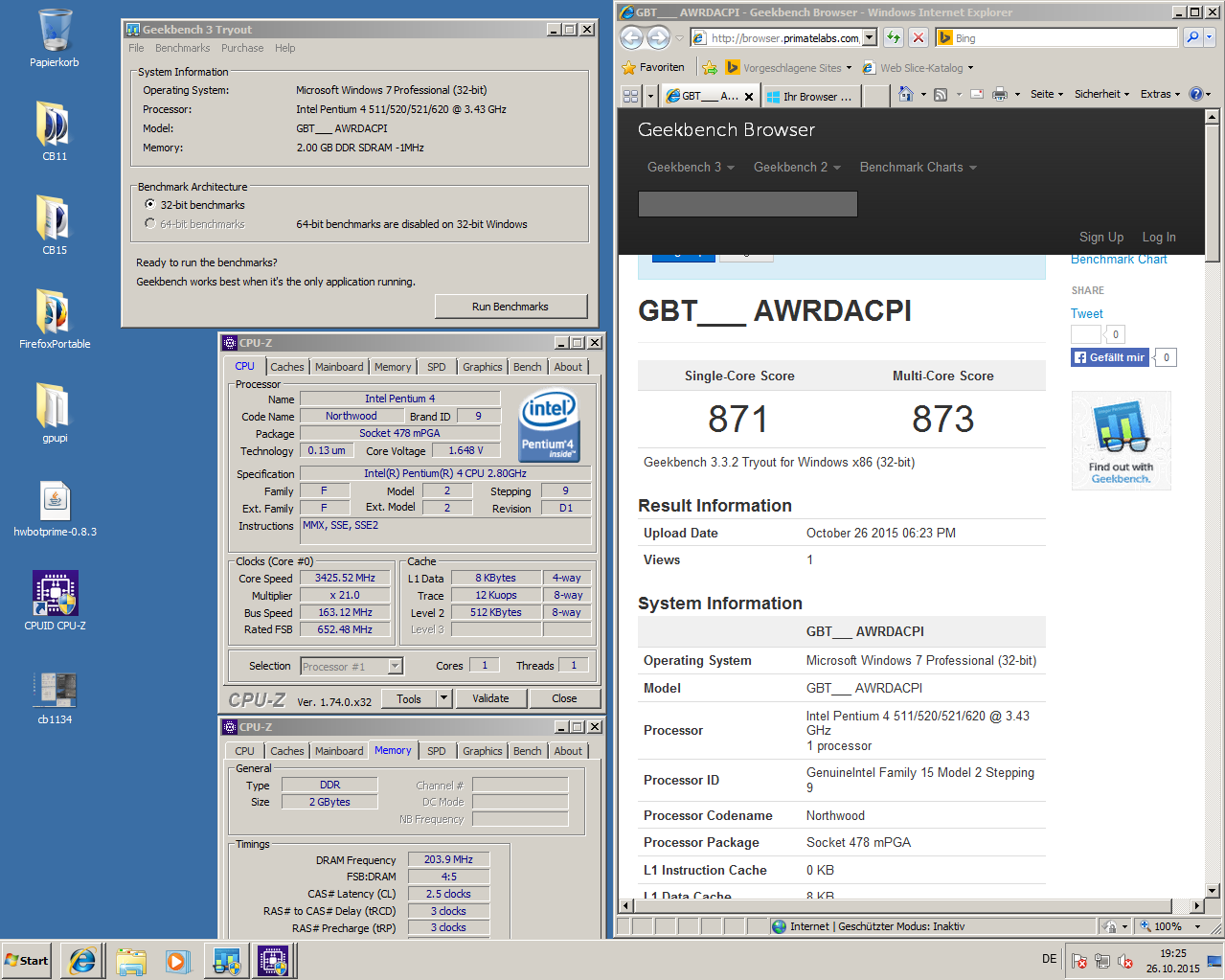This screenshot has height=980, width=1225.
Task: Switch to SPD tab in lower CPU-Z
Action: 437,751
